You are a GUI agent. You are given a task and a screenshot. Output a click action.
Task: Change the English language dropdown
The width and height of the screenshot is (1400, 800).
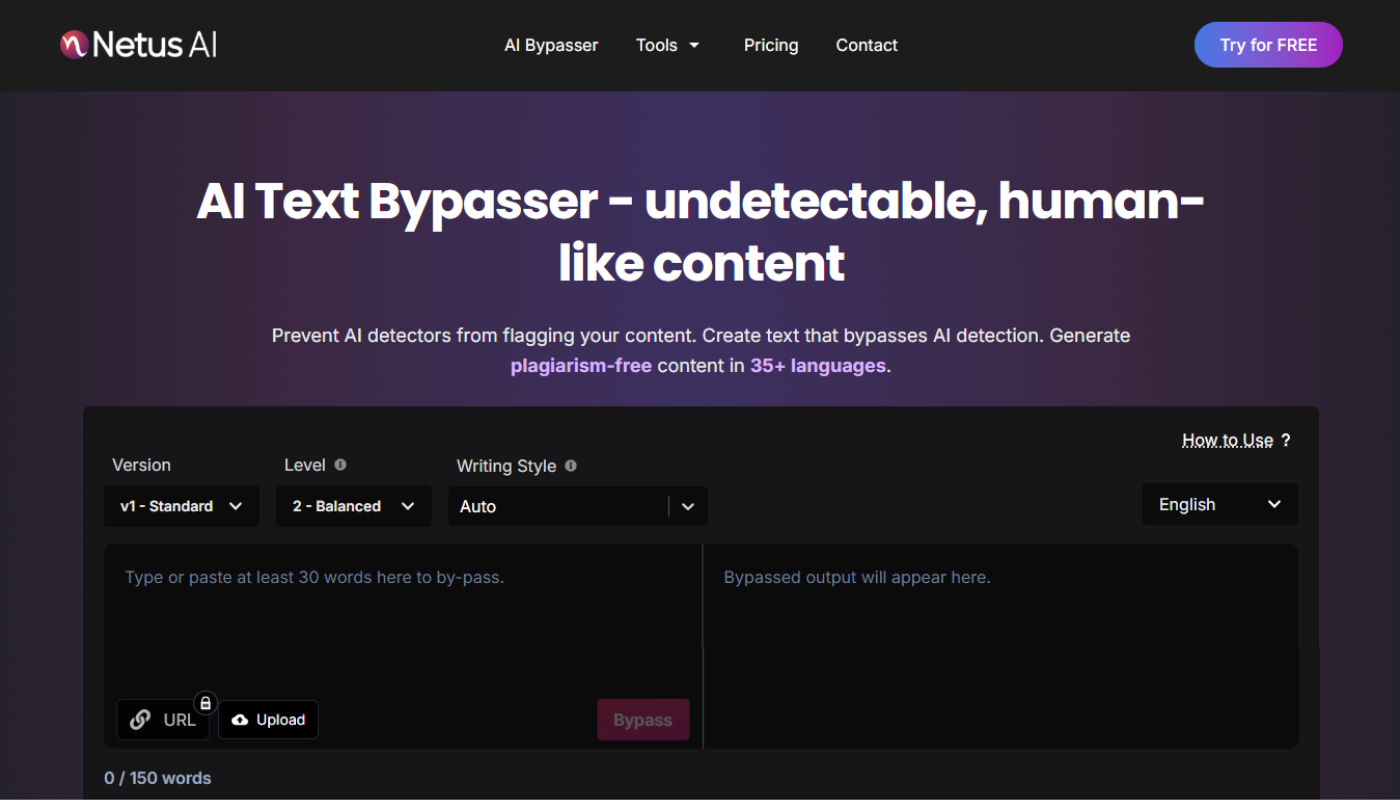click(1219, 505)
